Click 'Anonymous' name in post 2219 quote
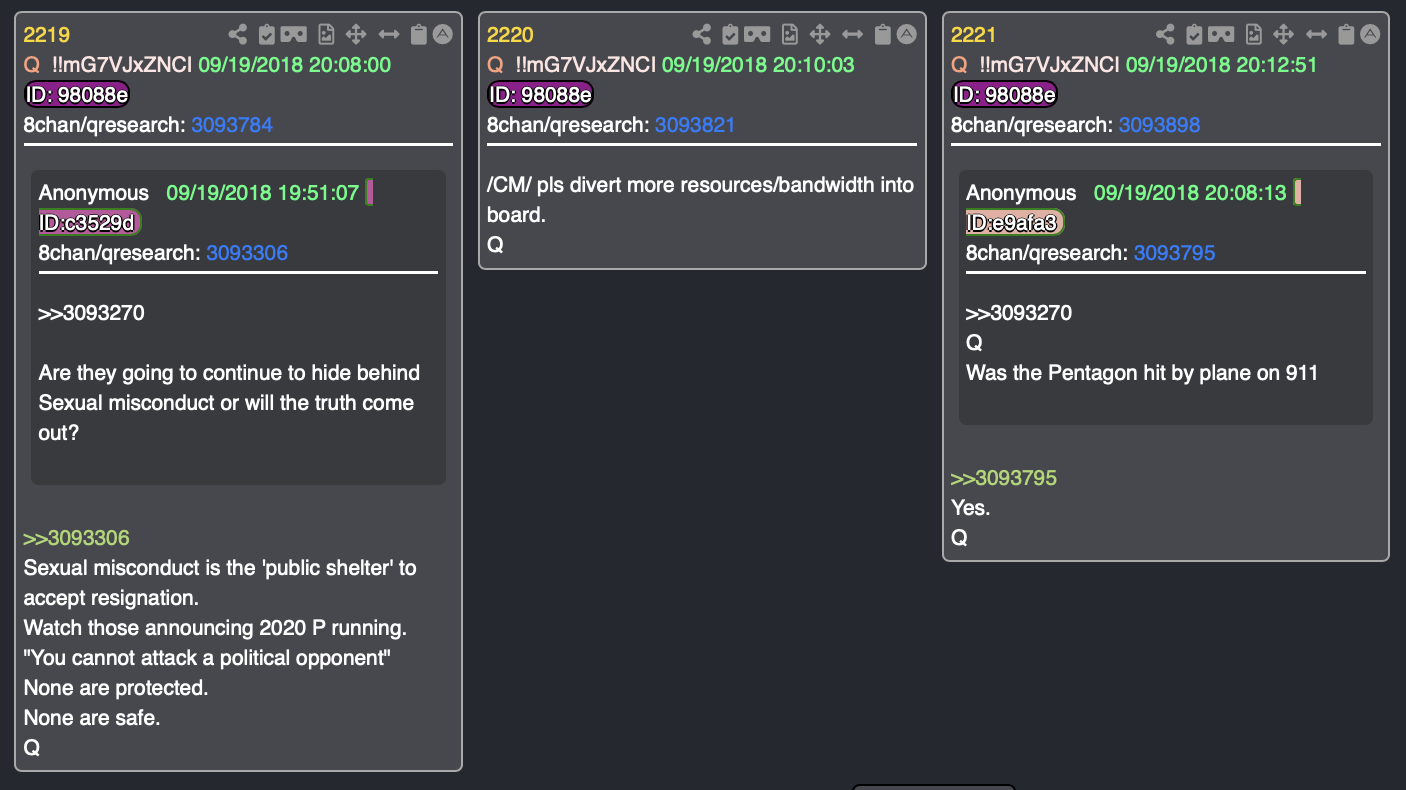 [x=93, y=193]
